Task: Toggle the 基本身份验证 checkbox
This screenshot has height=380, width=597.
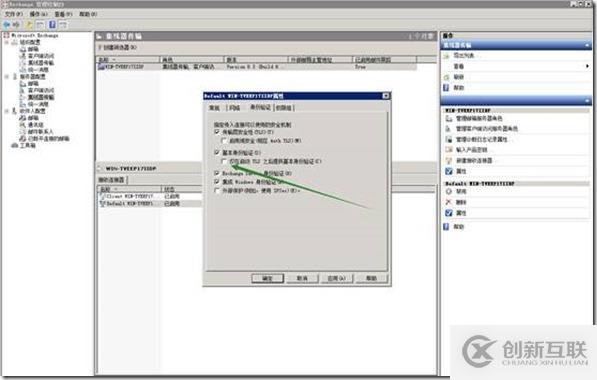Action: [x=217, y=152]
